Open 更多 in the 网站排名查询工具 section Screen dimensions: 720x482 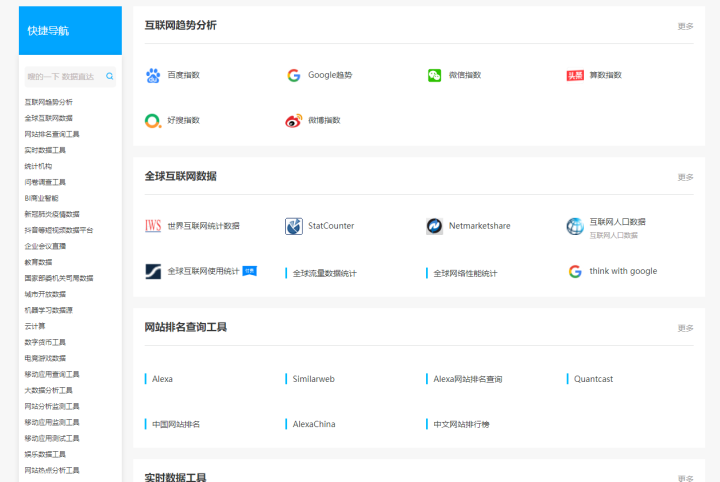click(685, 328)
